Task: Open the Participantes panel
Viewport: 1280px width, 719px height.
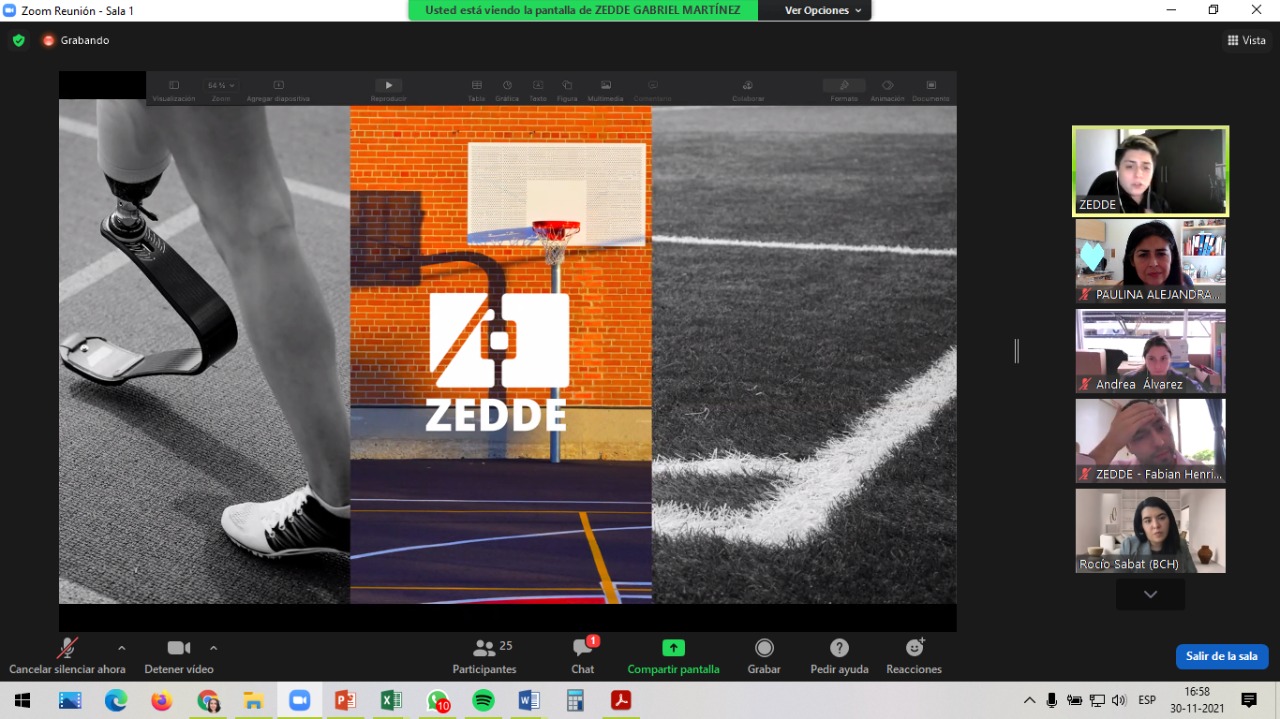Action: (485, 656)
